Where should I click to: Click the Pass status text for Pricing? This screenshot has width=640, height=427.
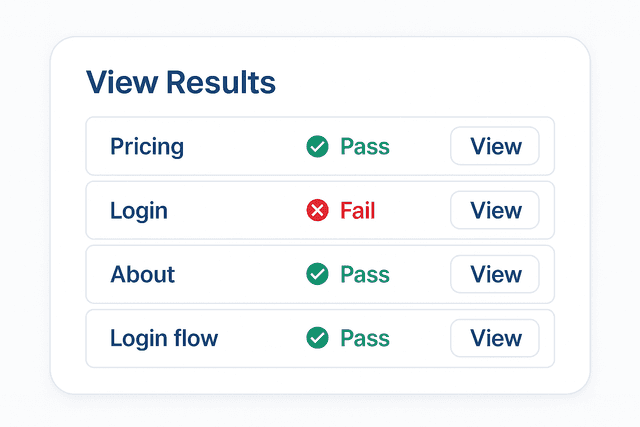pyautogui.click(x=365, y=147)
